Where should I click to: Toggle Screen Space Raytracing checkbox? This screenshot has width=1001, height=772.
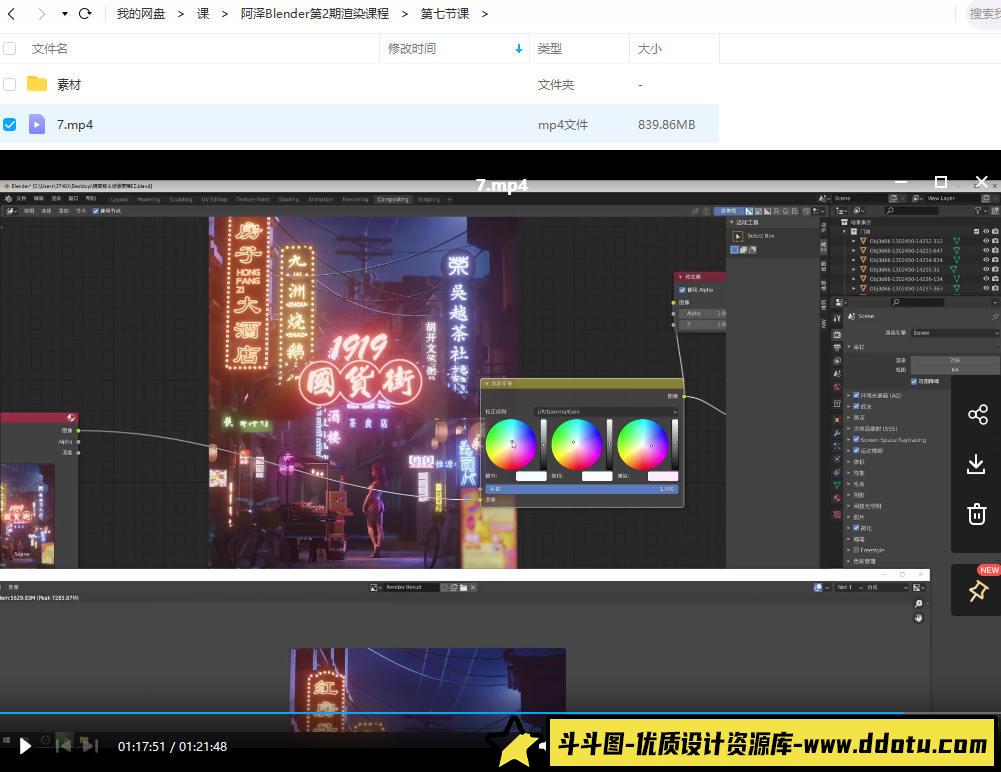click(857, 439)
